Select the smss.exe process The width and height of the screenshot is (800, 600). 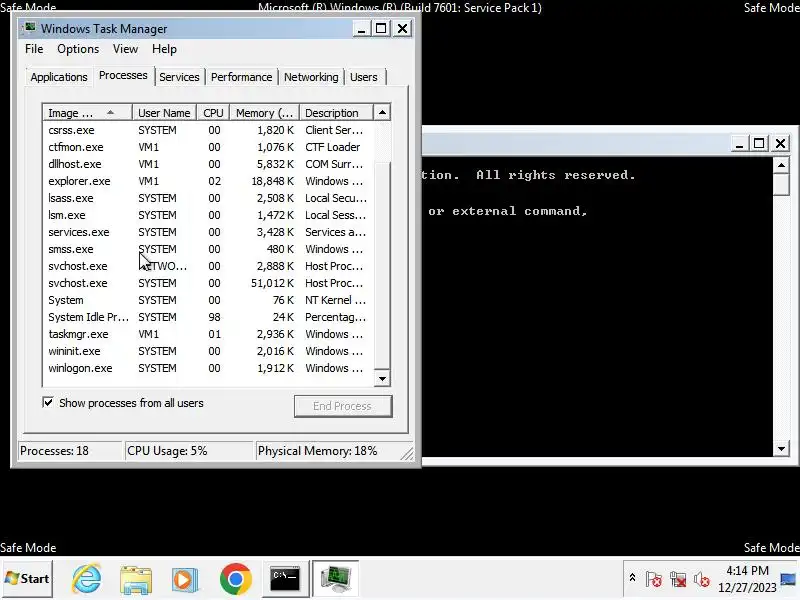tap(209, 249)
